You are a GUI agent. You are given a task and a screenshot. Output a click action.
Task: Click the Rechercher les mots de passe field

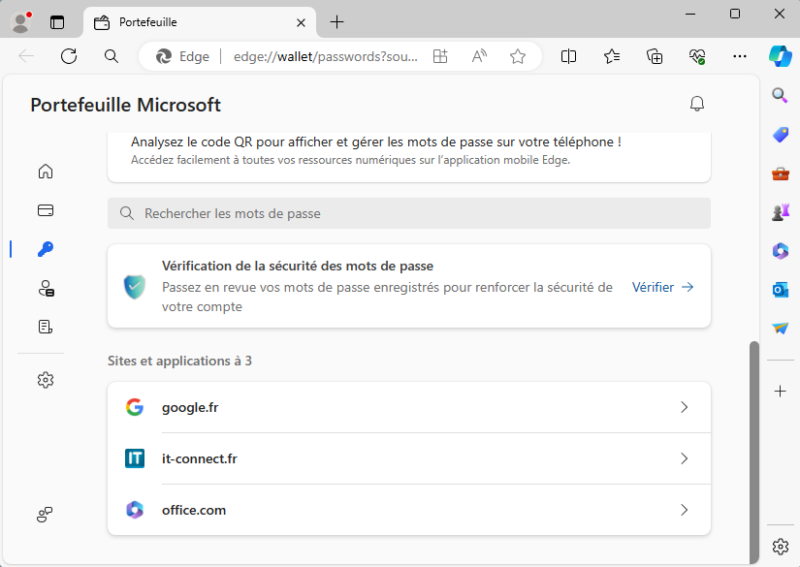pyautogui.click(x=409, y=213)
